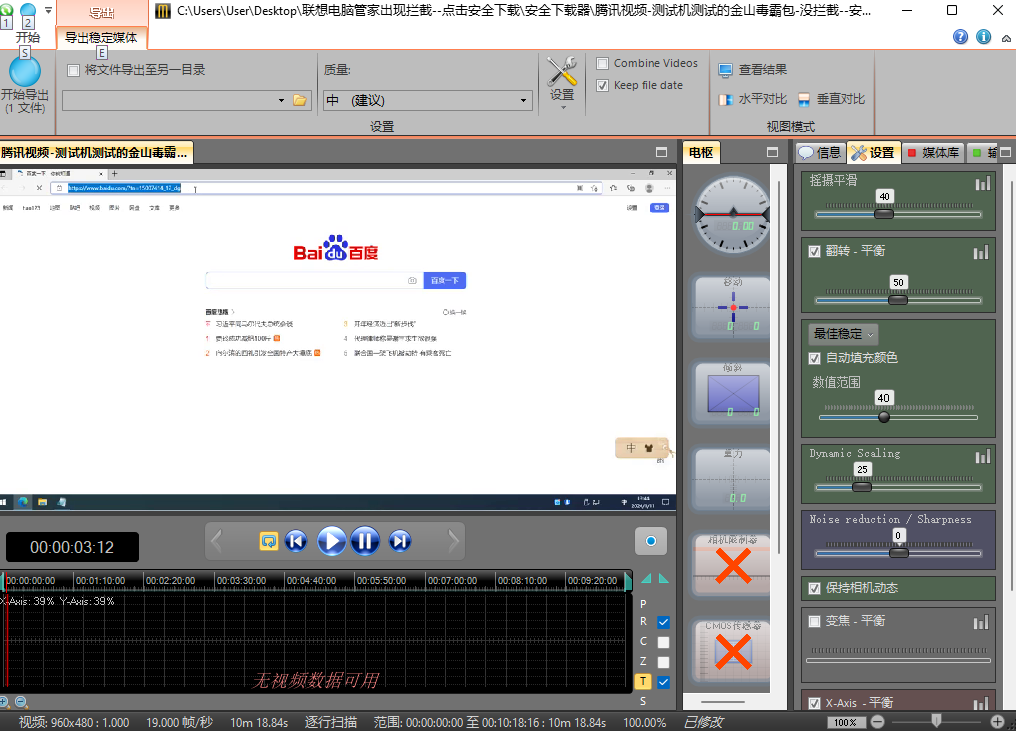Select the armature (电枢) tab
Viewport: 1016px width, 731px height.
(701, 153)
